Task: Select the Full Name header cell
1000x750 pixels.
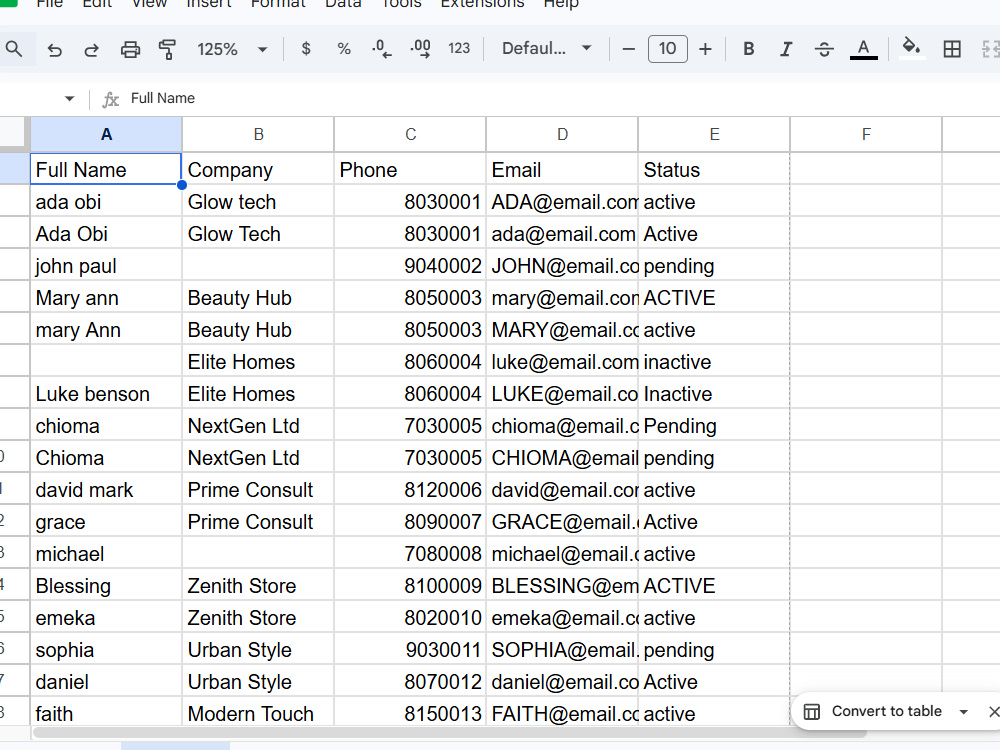Action: pyautogui.click(x=106, y=170)
